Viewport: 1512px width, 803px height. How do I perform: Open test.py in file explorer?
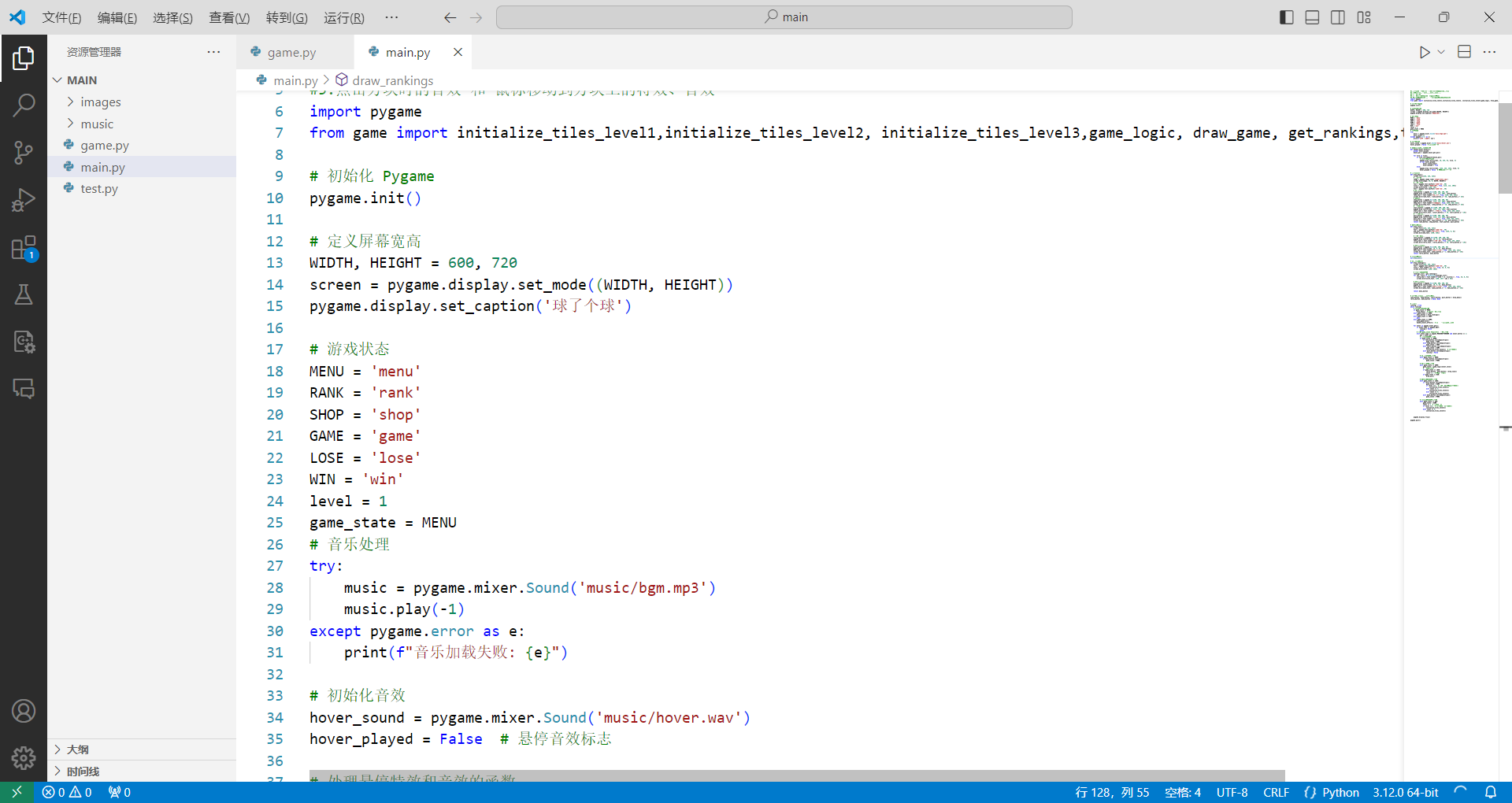(142, 188)
